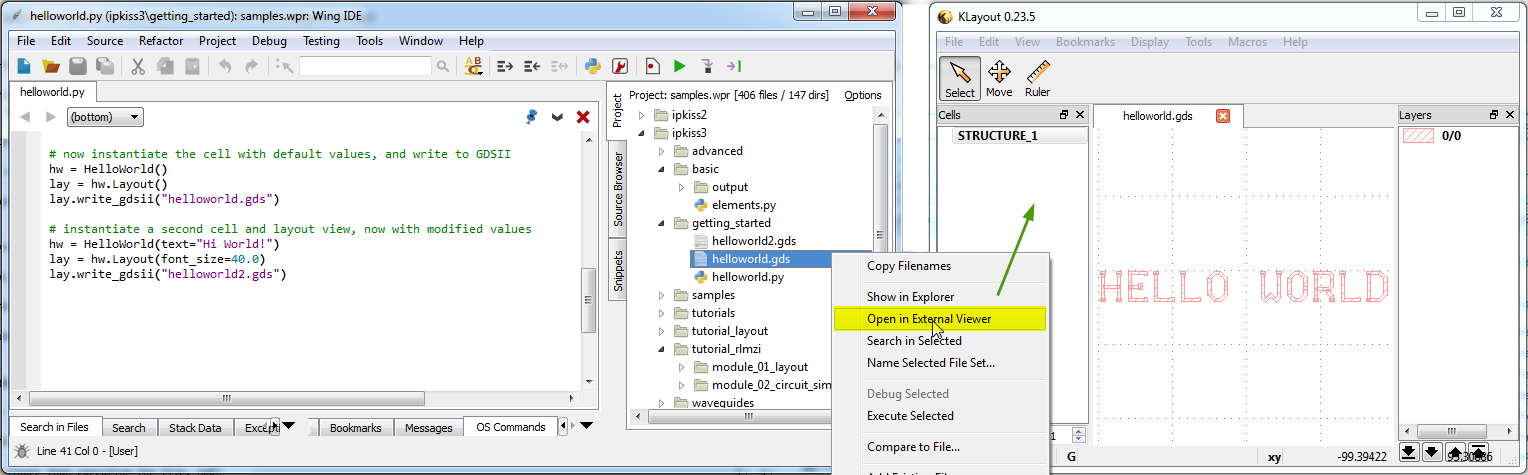Click the toolbar search input field
1528x475 pixels.
tap(365, 66)
